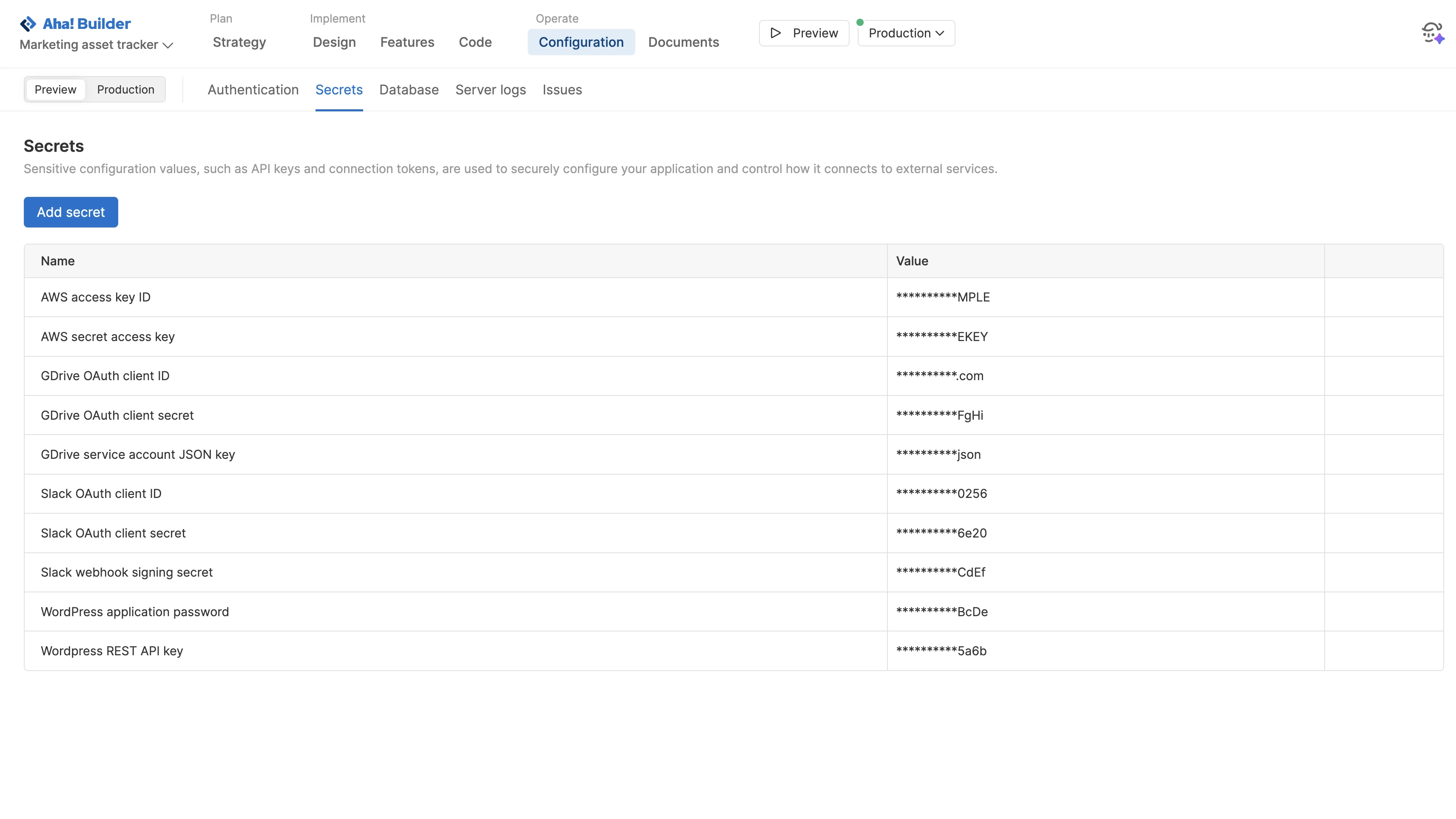Switch to the Authentication tab
This screenshot has width=1456, height=819.
click(253, 90)
